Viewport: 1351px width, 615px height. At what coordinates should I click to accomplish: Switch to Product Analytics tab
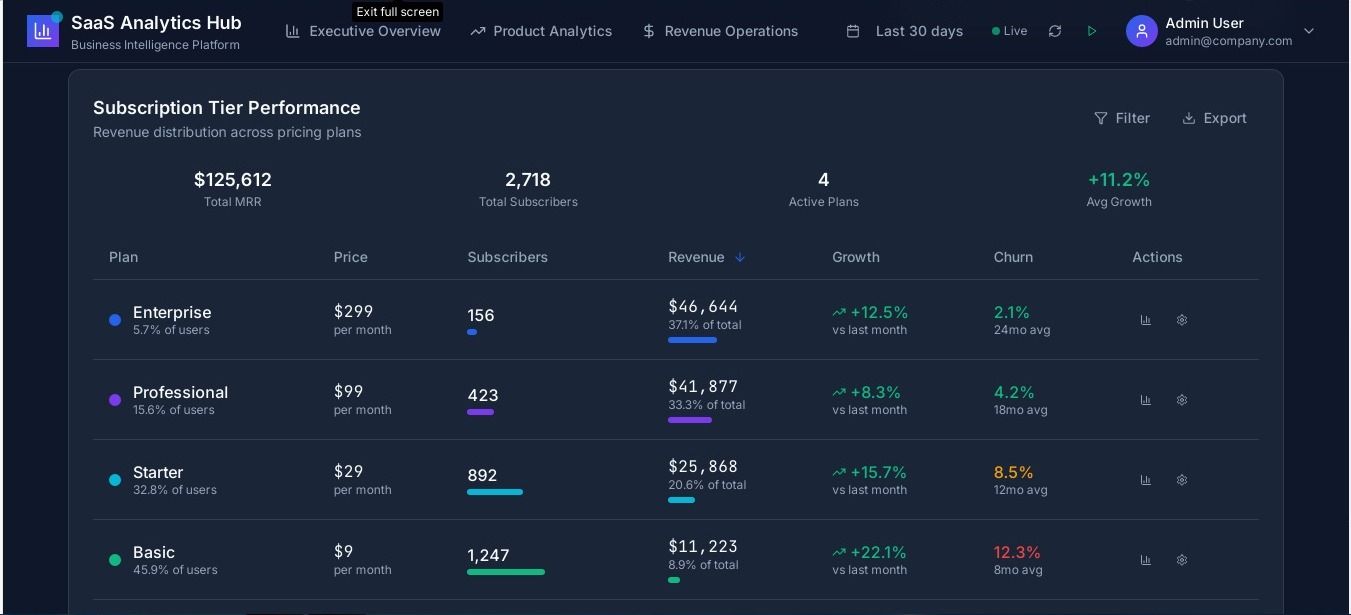541,31
